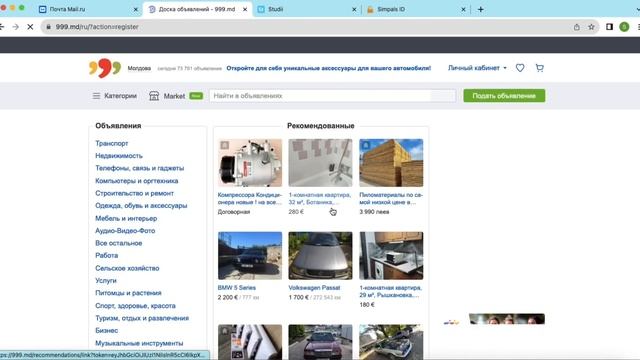Open Бизнес category
The height and width of the screenshot is (360, 640).
pyautogui.click(x=107, y=330)
